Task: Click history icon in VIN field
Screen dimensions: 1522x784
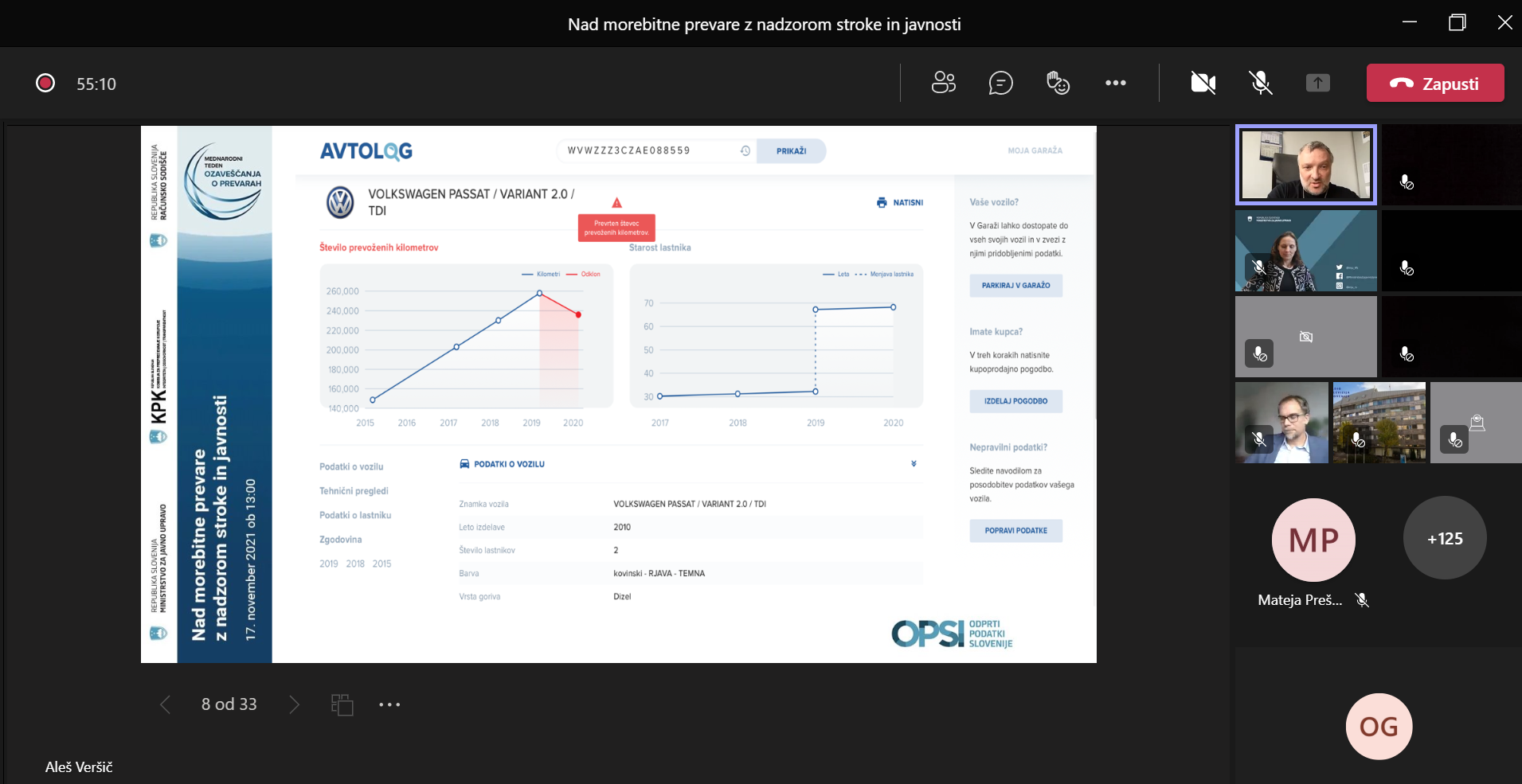Action: (745, 150)
